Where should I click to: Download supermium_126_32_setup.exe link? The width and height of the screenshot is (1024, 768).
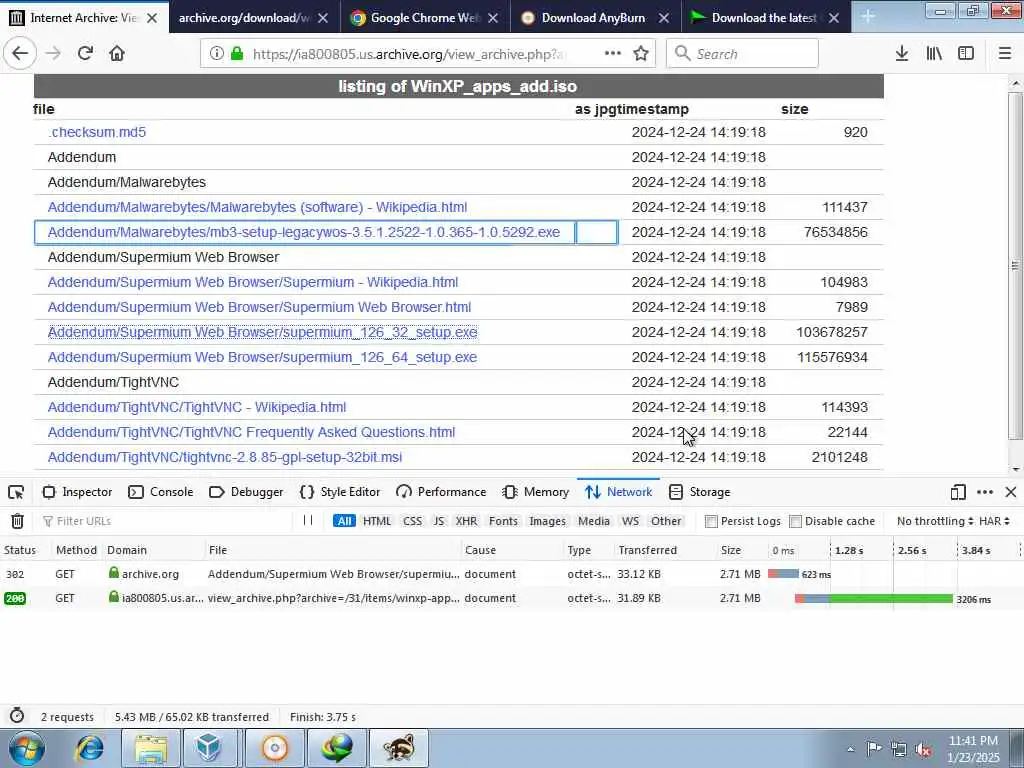click(x=263, y=332)
